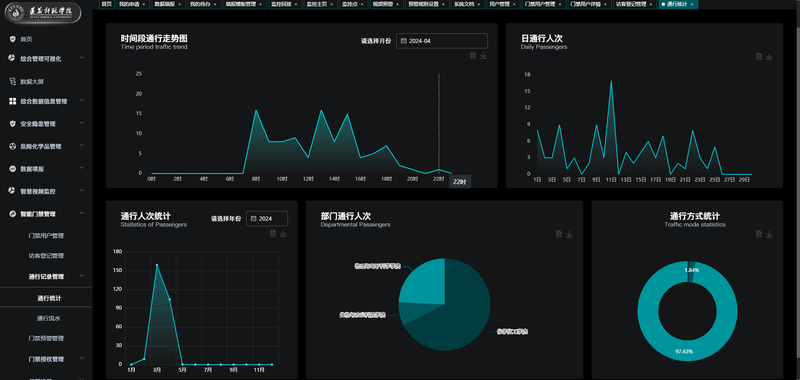Click the 危险化学品管理 radiation icon
The height and width of the screenshot is (380, 800).
[x=13, y=146]
